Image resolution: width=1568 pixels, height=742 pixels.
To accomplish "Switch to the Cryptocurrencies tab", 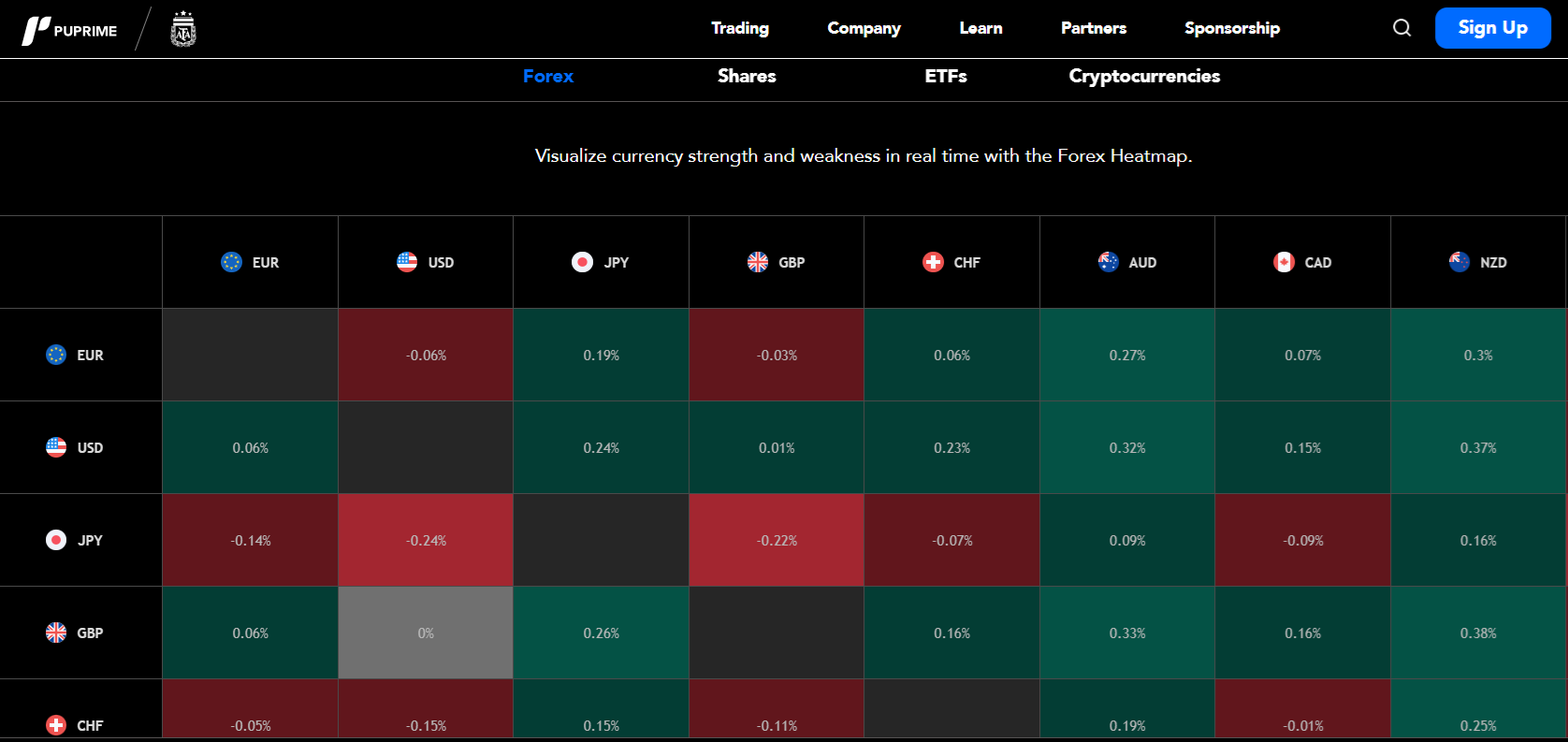I will click(x=1144, y=77).
